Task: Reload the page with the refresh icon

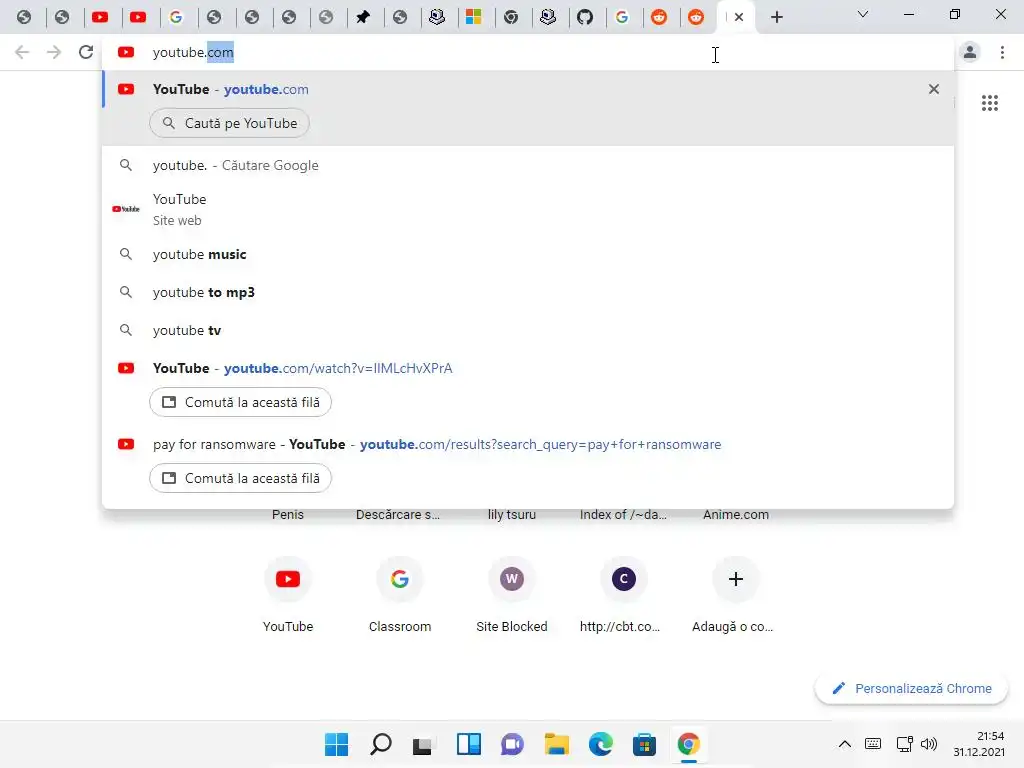Action: (x=86, y=52)
